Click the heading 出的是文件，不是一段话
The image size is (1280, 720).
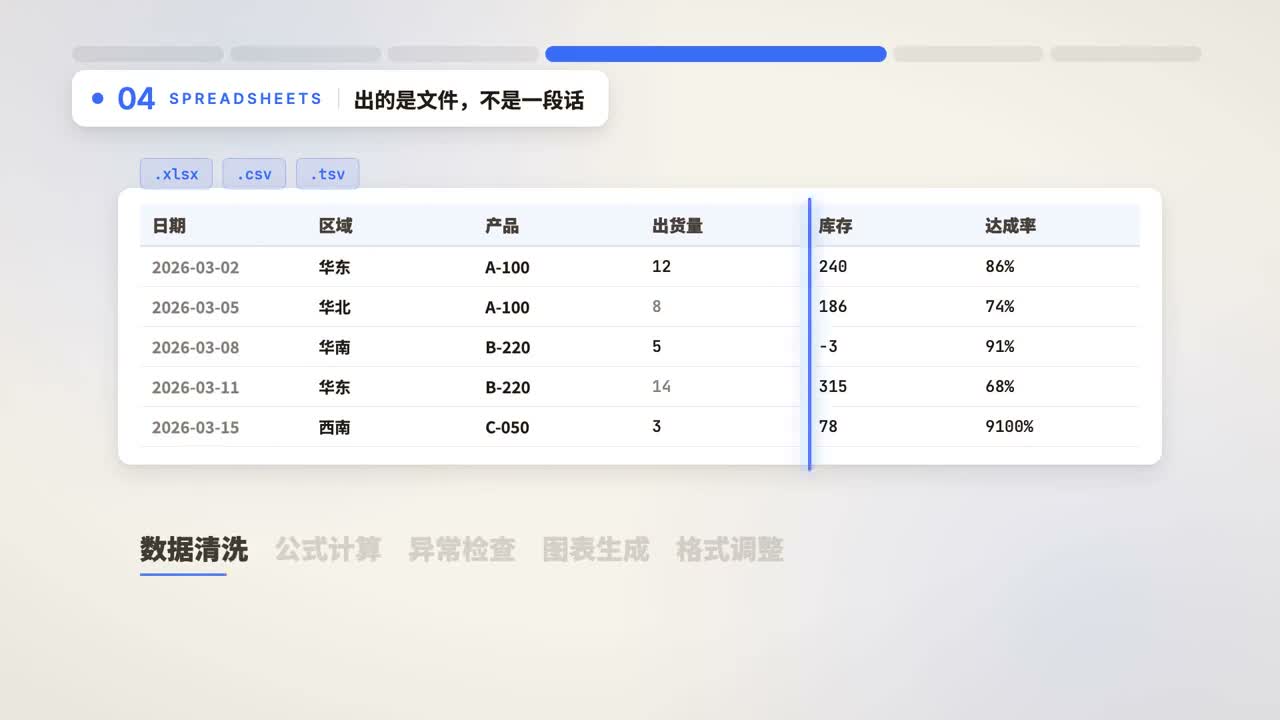point(469,99)
